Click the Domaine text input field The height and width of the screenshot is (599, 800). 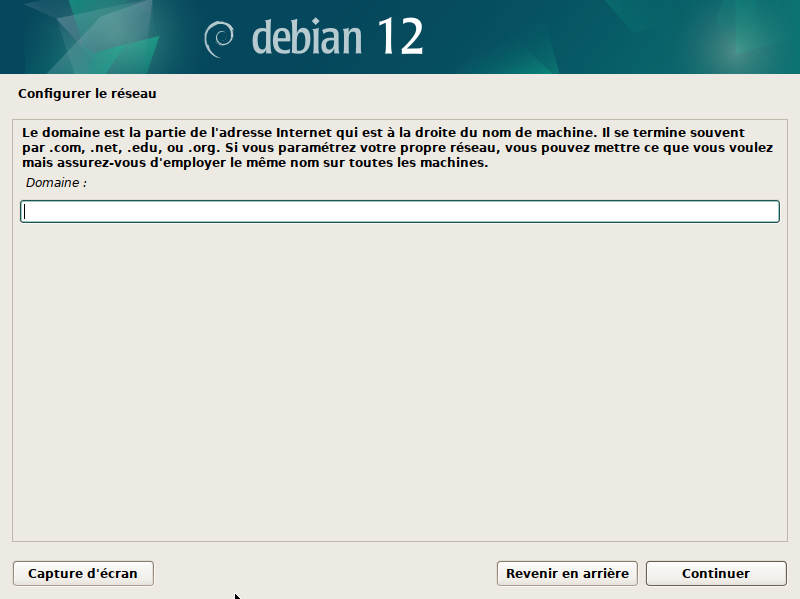400,212
